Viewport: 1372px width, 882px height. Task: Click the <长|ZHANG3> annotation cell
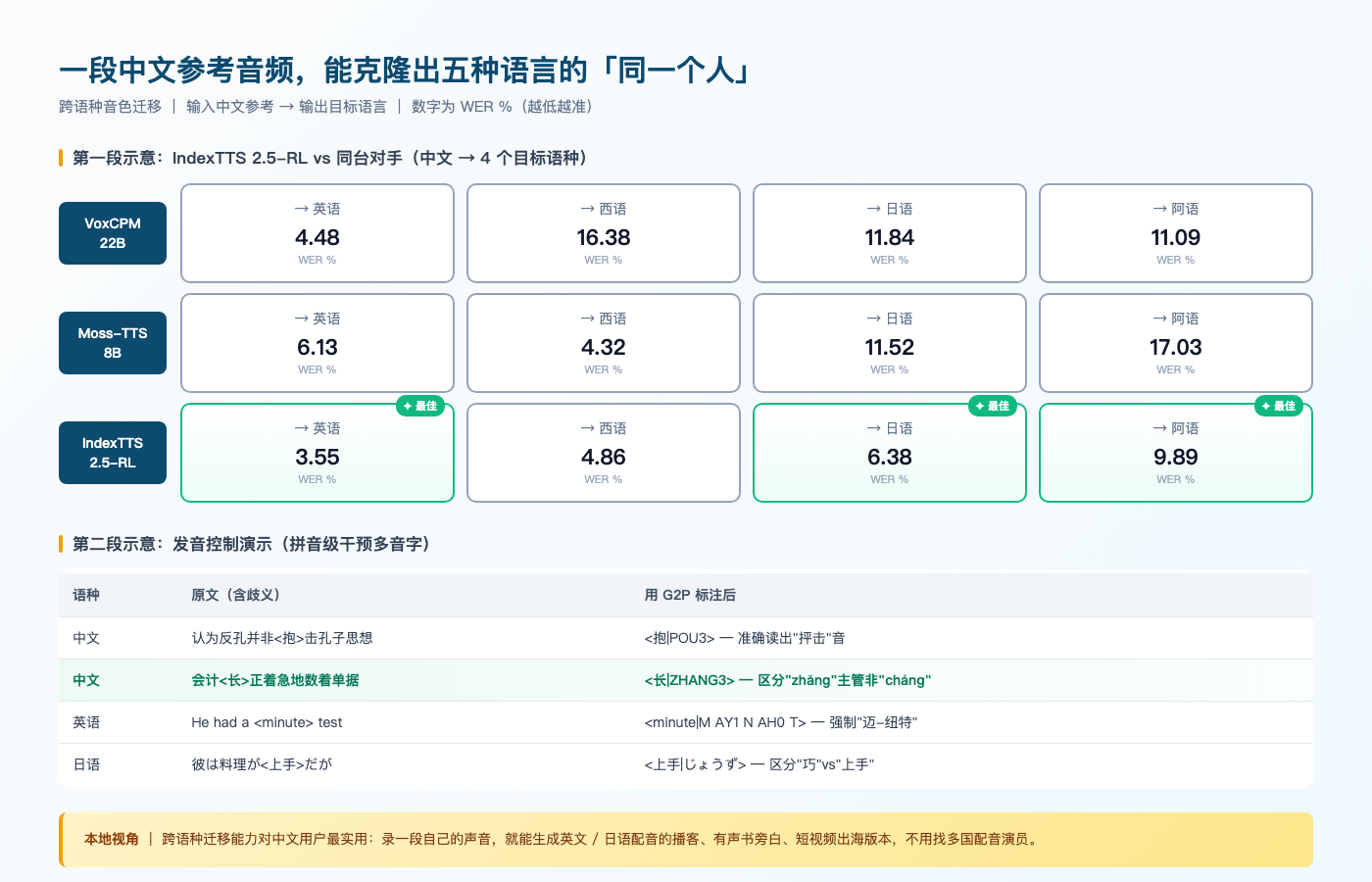(x=788, y=680)
